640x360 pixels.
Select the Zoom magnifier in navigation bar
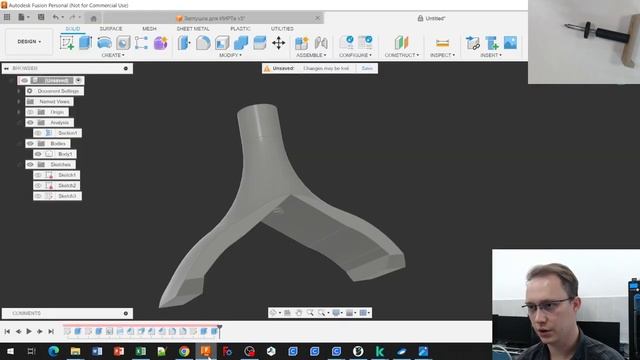click(x=310, y=313)
